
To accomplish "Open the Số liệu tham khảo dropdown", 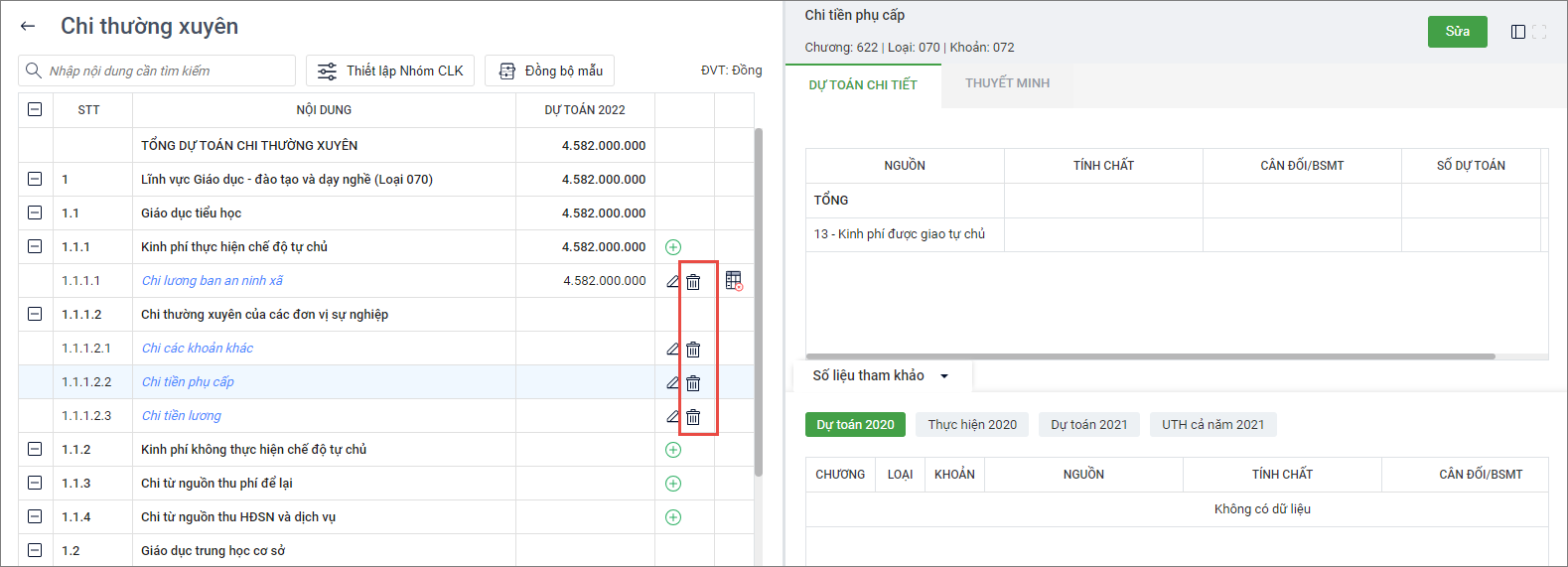I will click(x=944, y=376).
